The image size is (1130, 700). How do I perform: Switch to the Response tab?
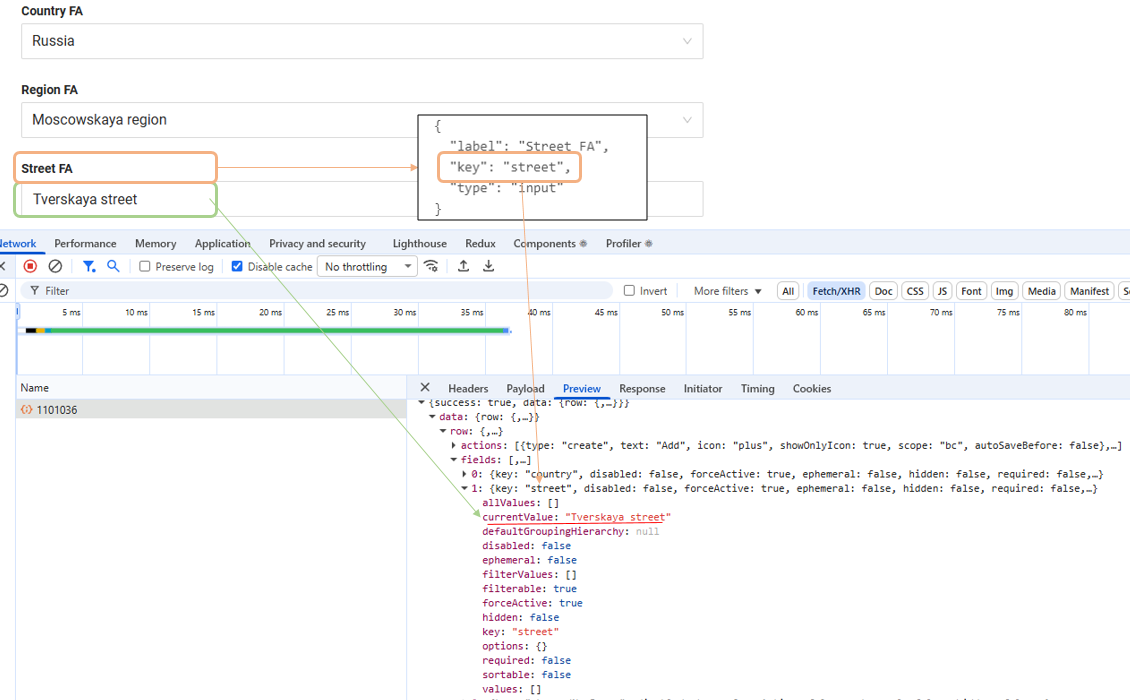(x=642, y=389)
